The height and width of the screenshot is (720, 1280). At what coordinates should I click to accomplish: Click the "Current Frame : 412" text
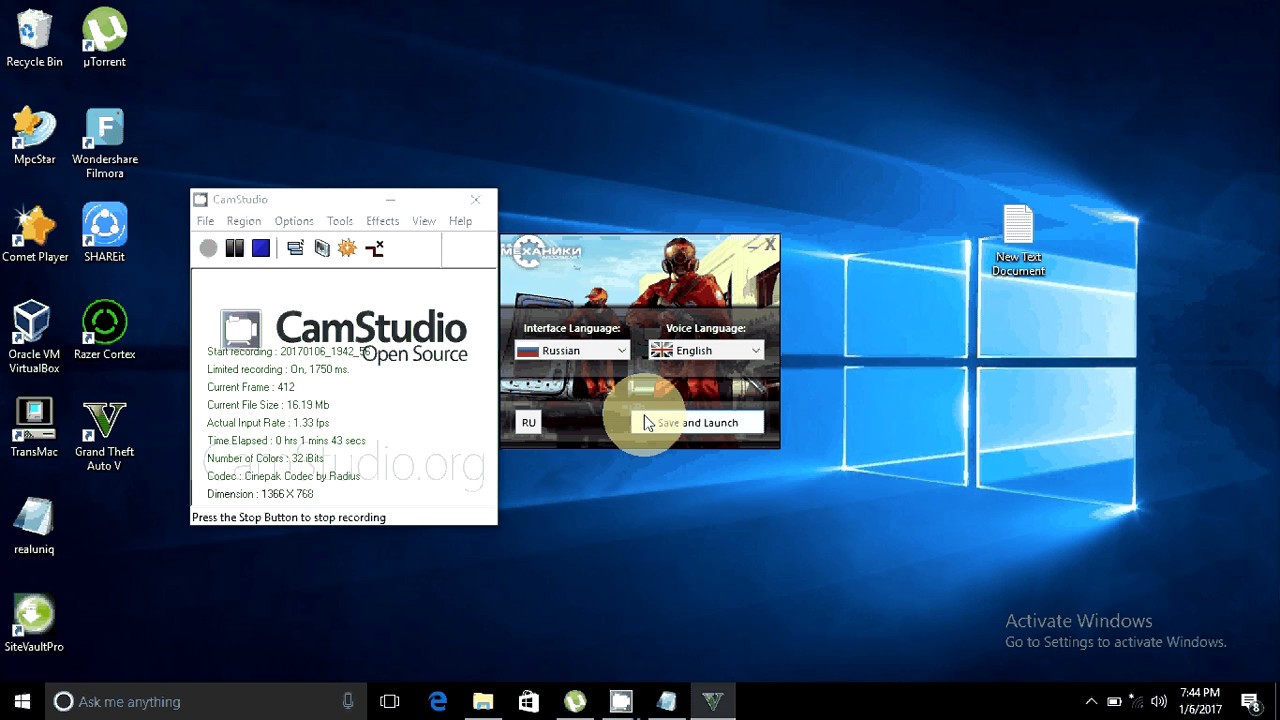pyautogui.click(x=251, y=387)
